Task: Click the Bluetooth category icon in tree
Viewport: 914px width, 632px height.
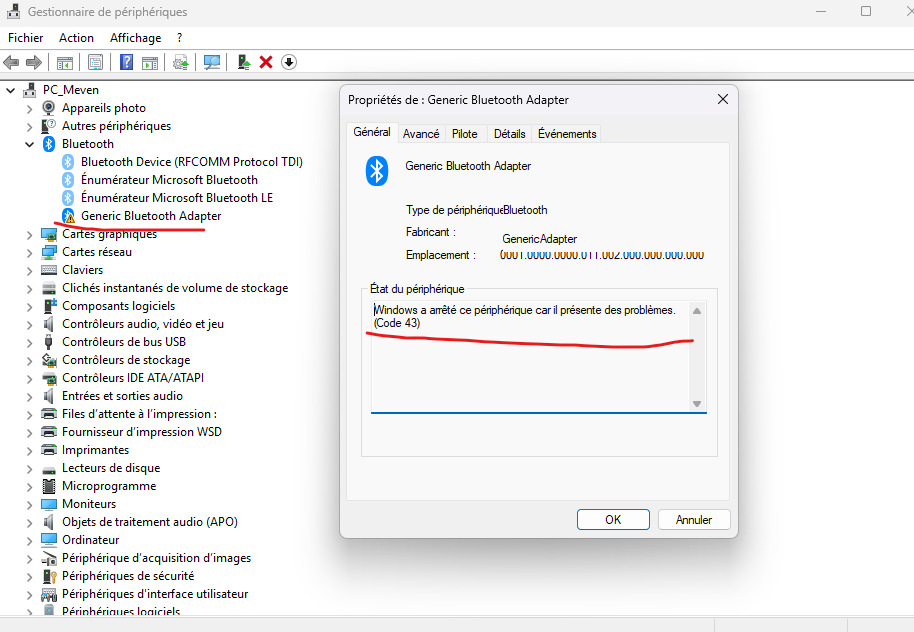Action: (49, 144)
